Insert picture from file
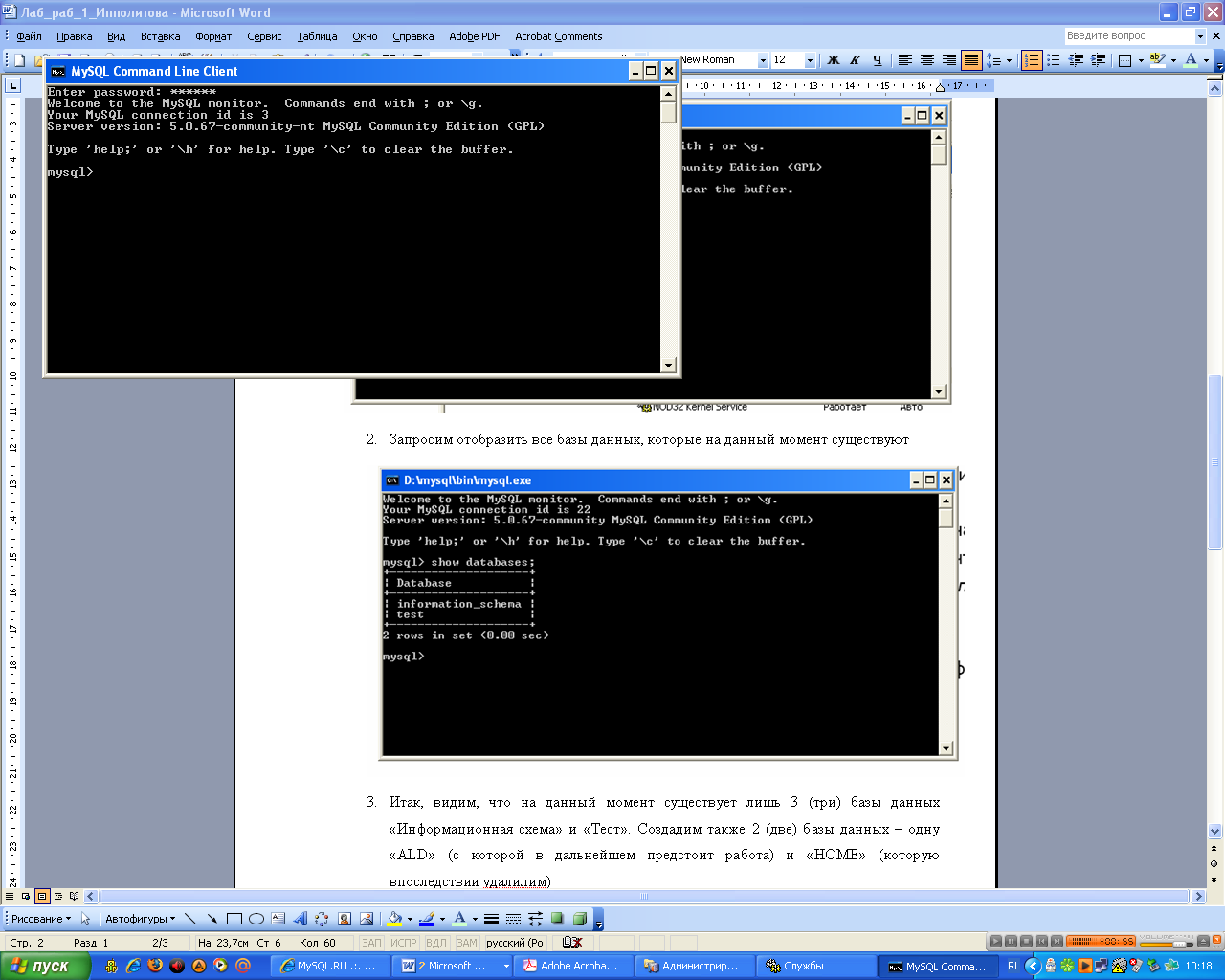This screenshot has height=980, width=1225. point(366,919)
